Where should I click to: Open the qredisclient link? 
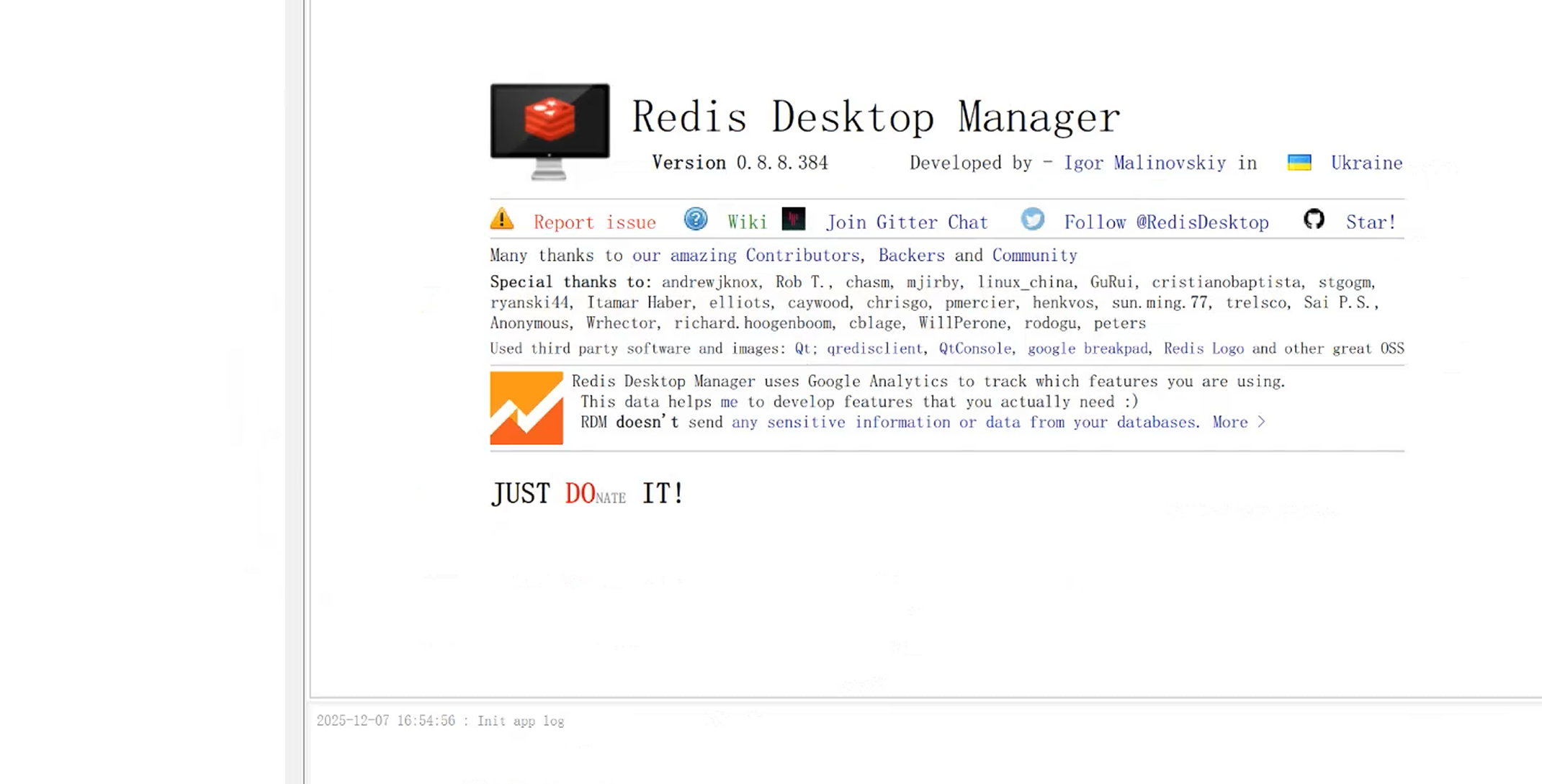click(x=874, y=349)
